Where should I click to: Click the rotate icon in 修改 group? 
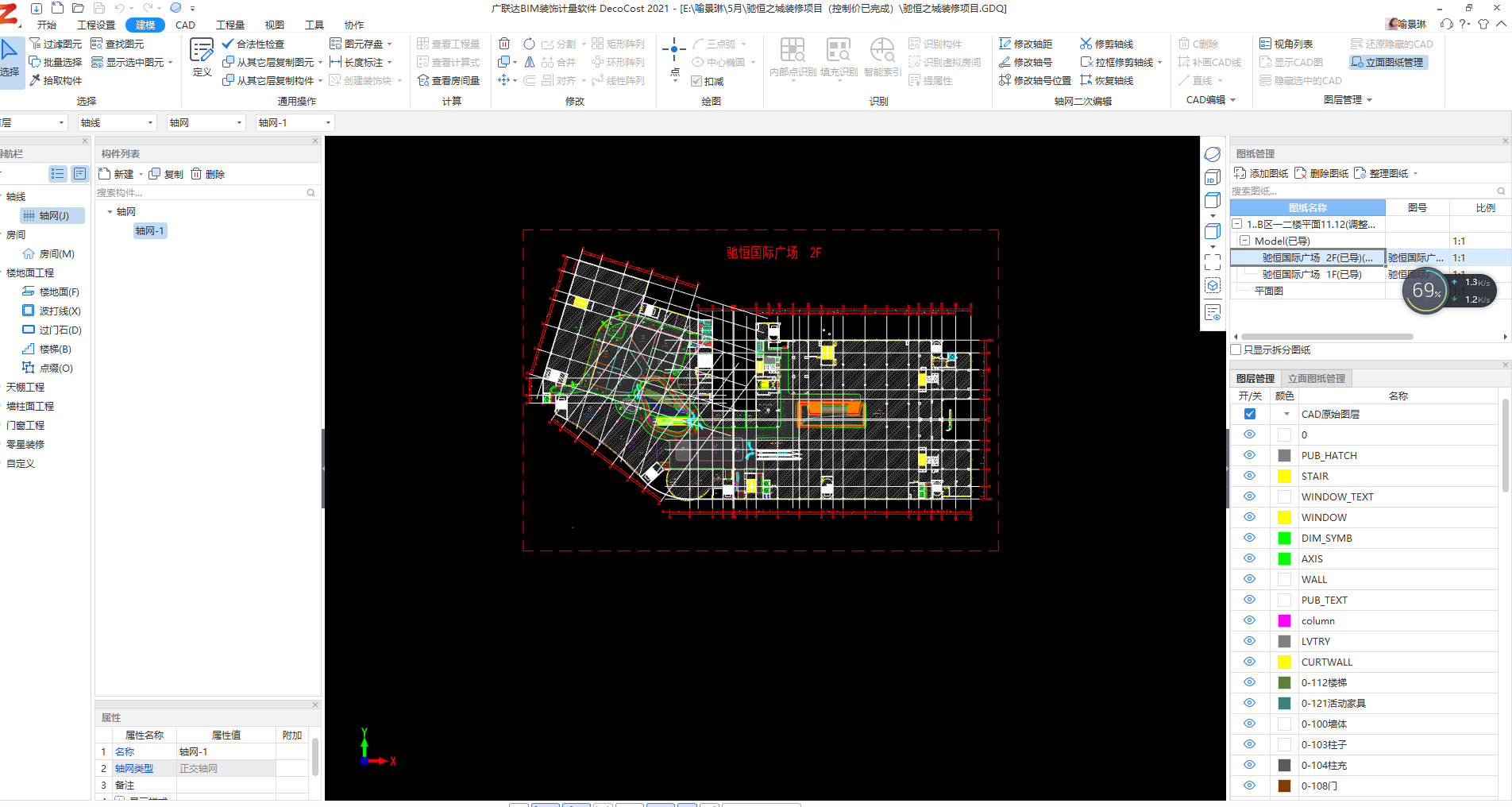tap(529, 44)
